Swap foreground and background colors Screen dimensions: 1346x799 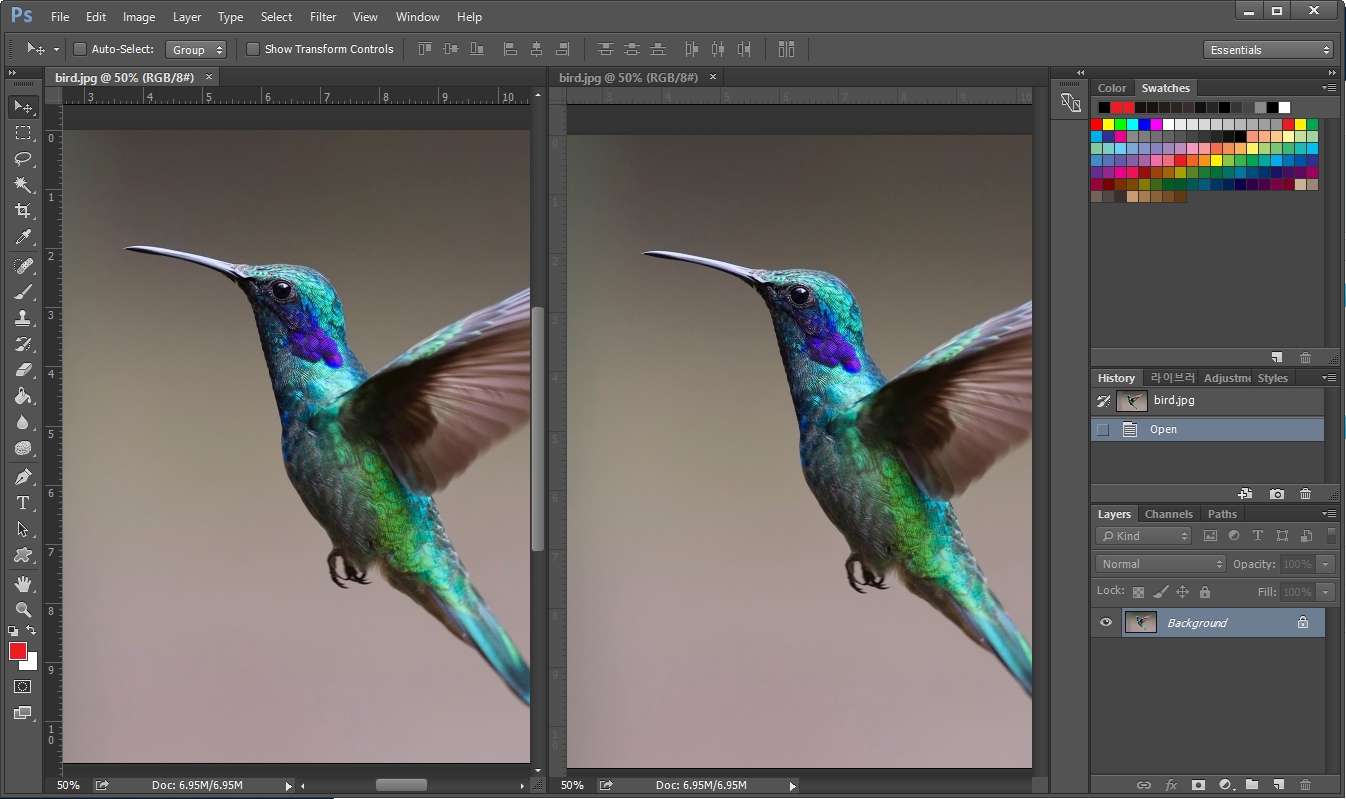[31, 631]
